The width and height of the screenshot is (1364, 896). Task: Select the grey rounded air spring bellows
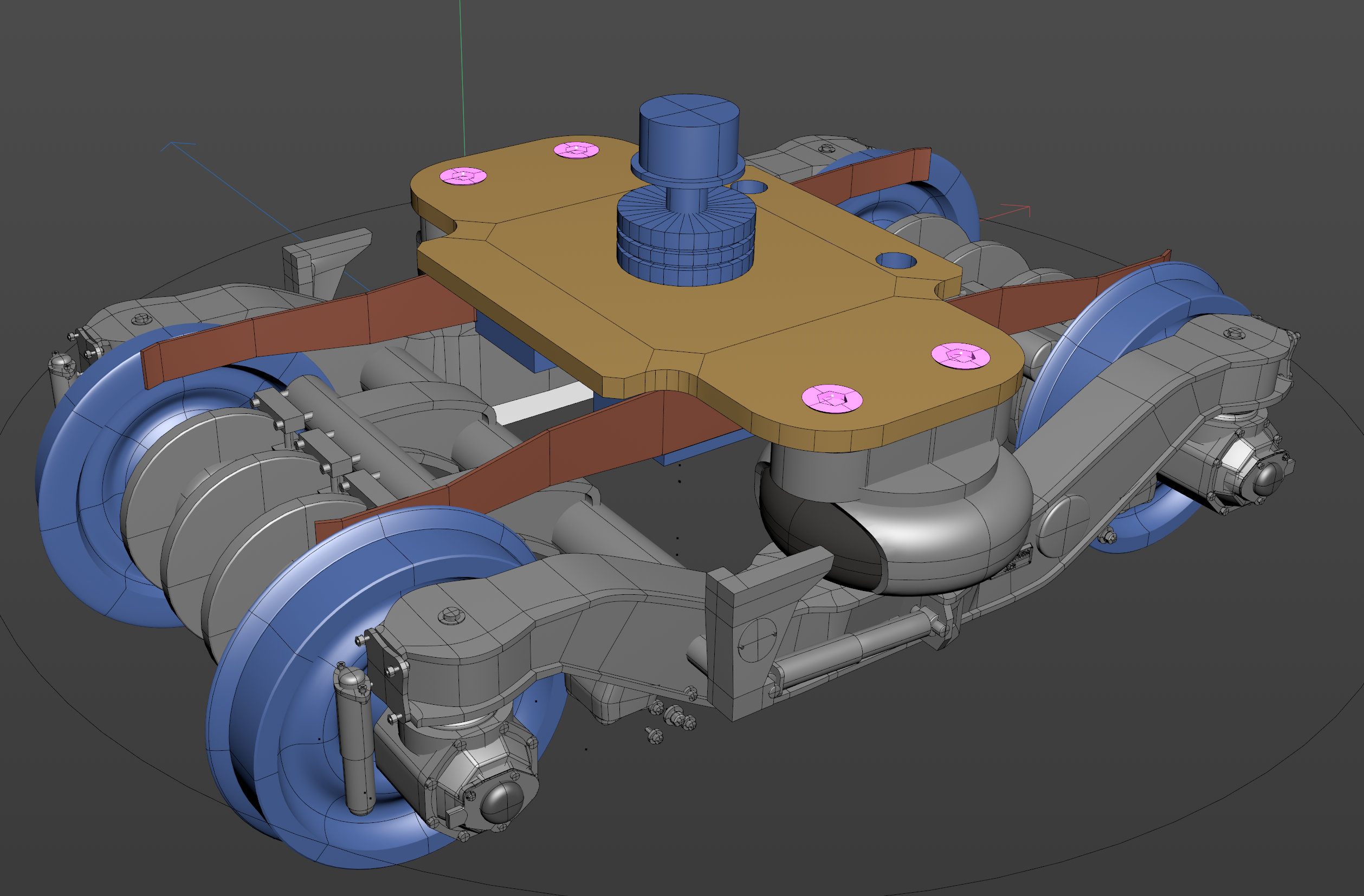[x=894, y=527]
